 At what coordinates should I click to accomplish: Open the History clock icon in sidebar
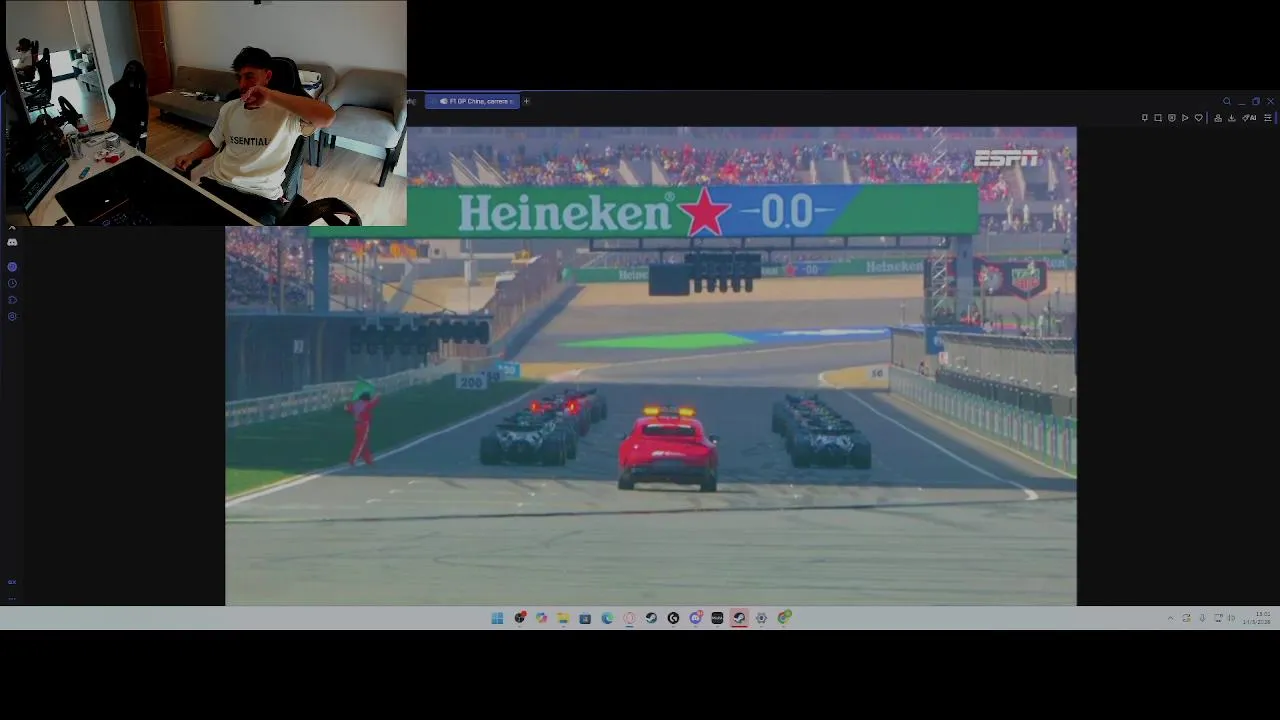pyautogui.click(x=12, y=283)
